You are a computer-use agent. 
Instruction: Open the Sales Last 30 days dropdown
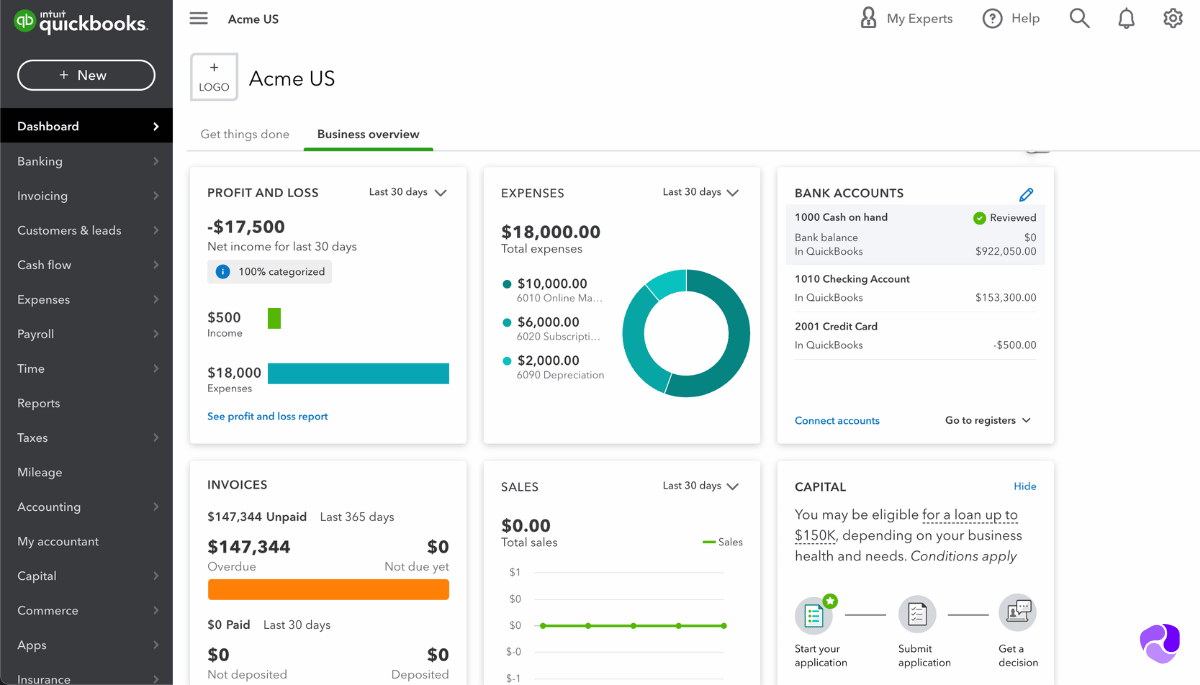(700, 486)
